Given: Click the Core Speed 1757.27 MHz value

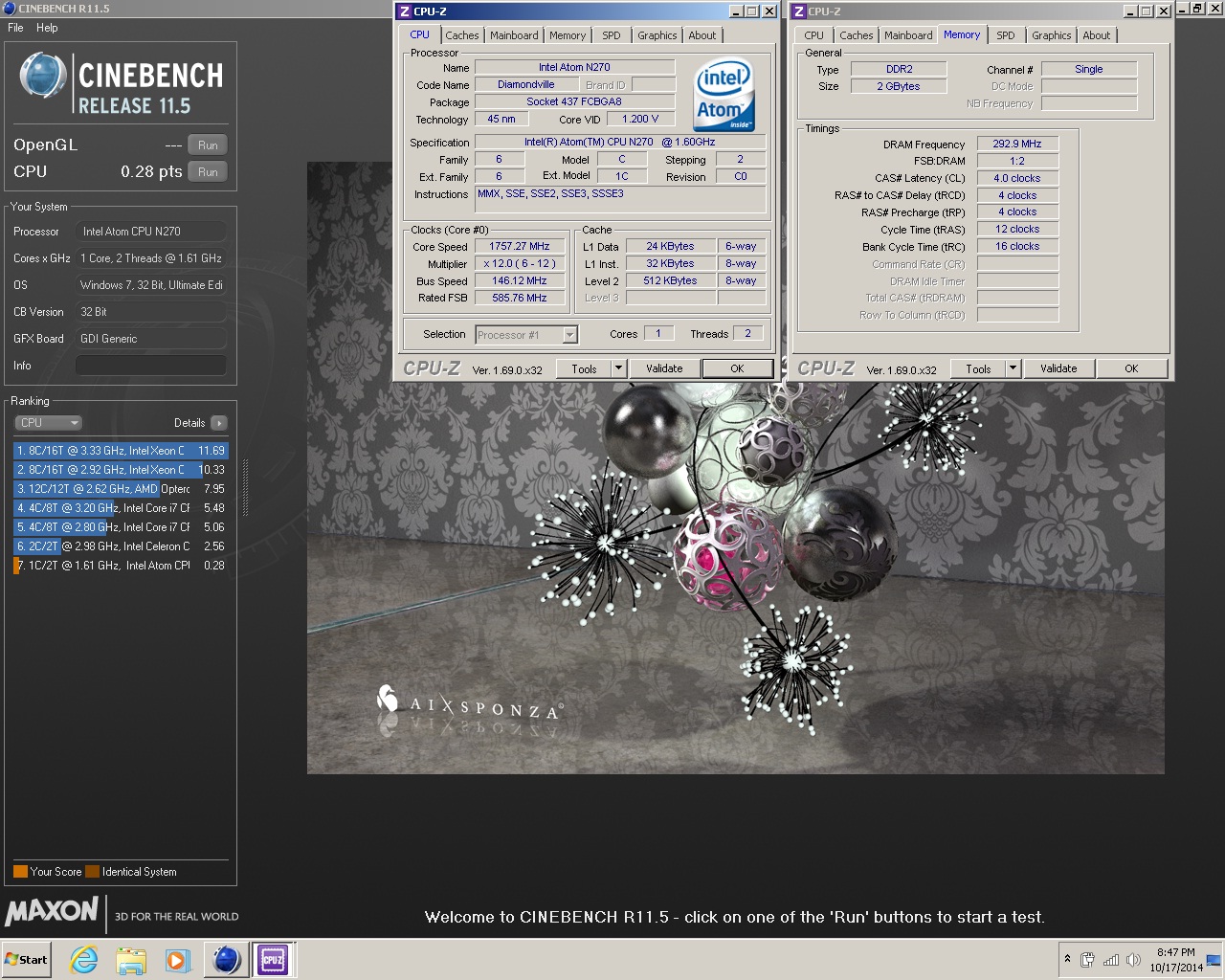Looking at the screenshot, I should tap(520, 246).
